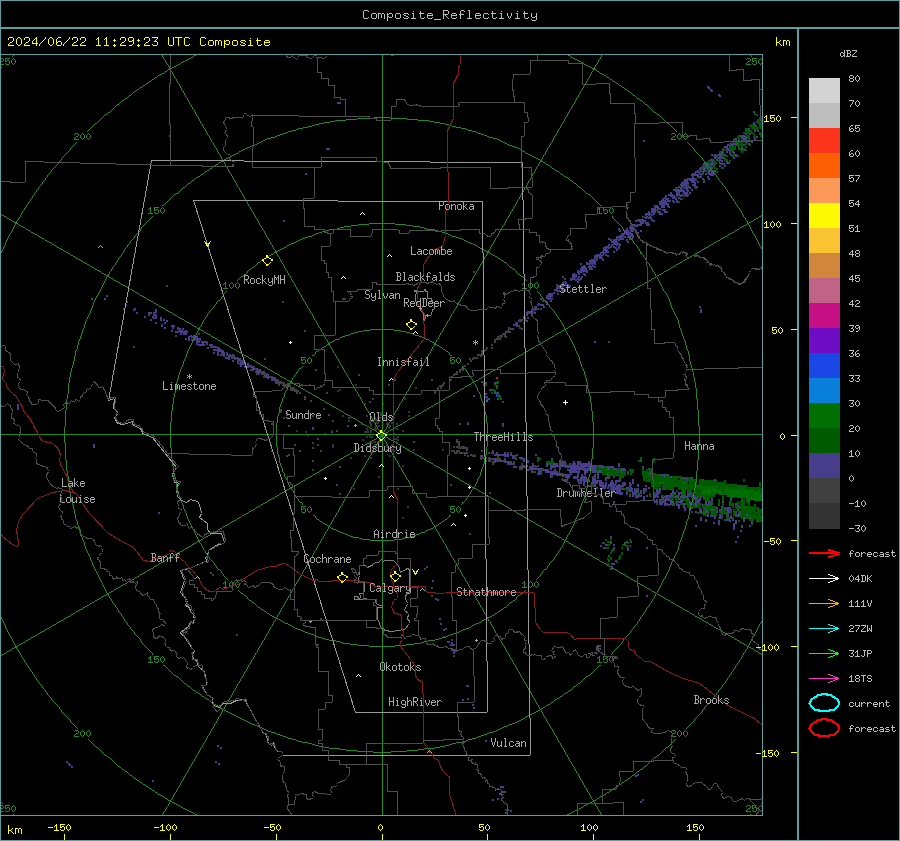The image size is (900, 841).
Task: Select the Sylvan map label
Action: [x=382, y=295]
